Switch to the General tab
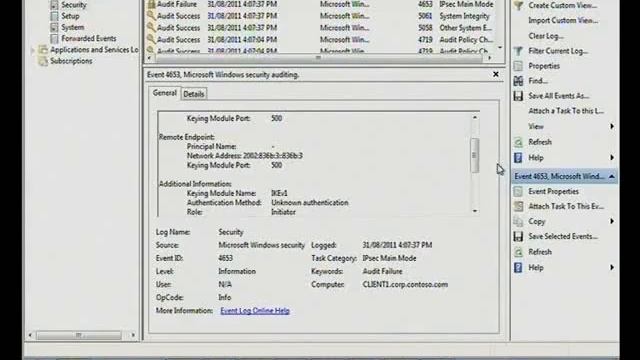 164,93
